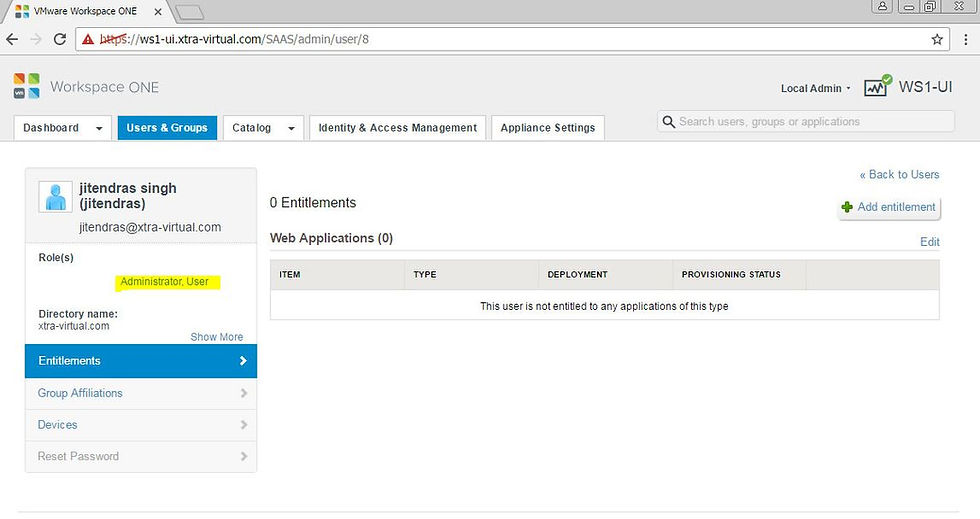
Task: Open the Catalog tab
Action: (263, 128)
